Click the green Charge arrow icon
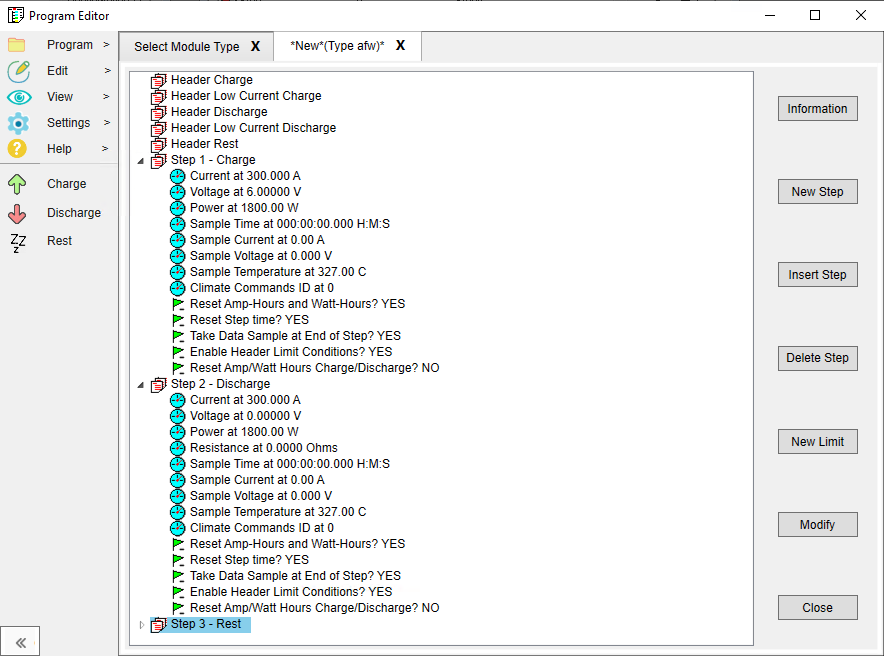This screenshot has width=884, height=656. tap(18, 184)
